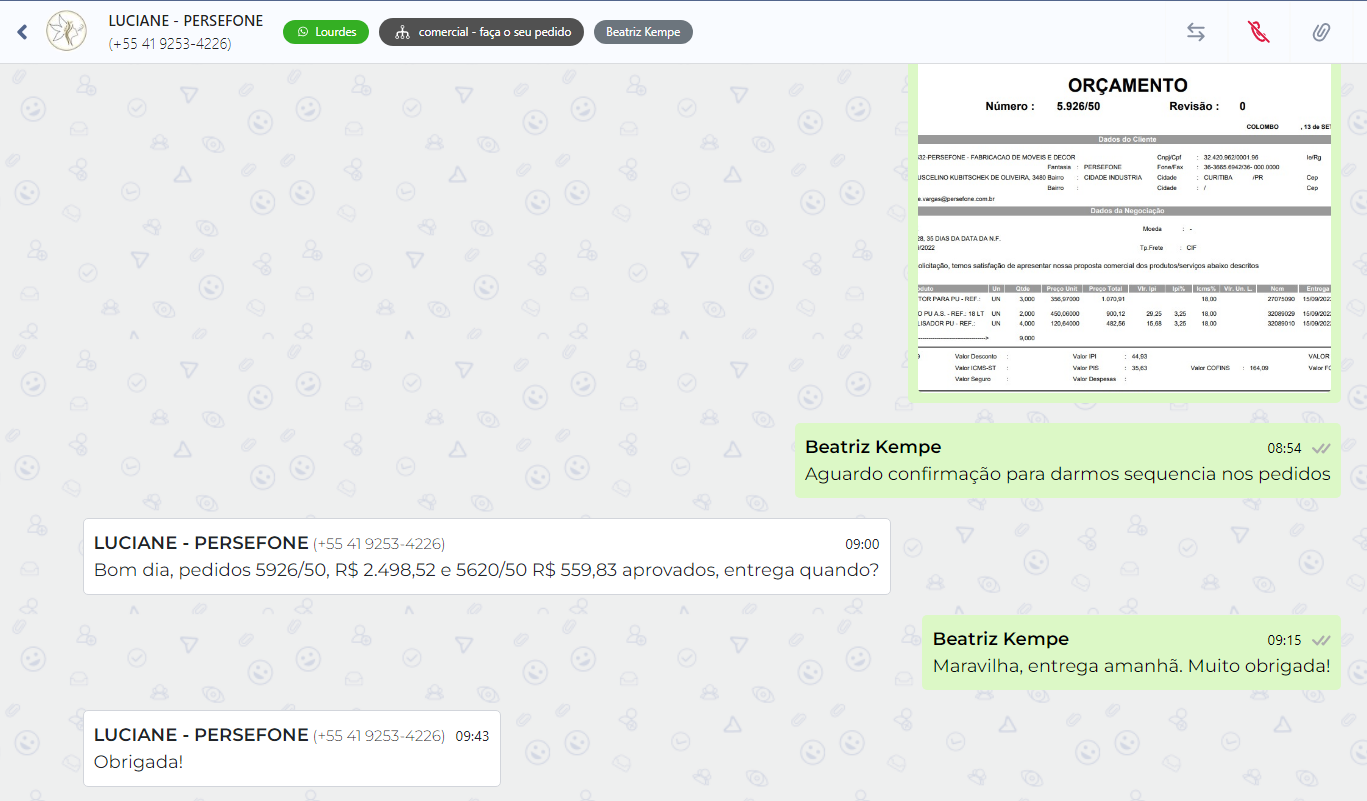This screenshot has width=1367, height=801.
Task: Click the 'Obrigada!' message from Luciane
Action: click(x=139, y=762)
